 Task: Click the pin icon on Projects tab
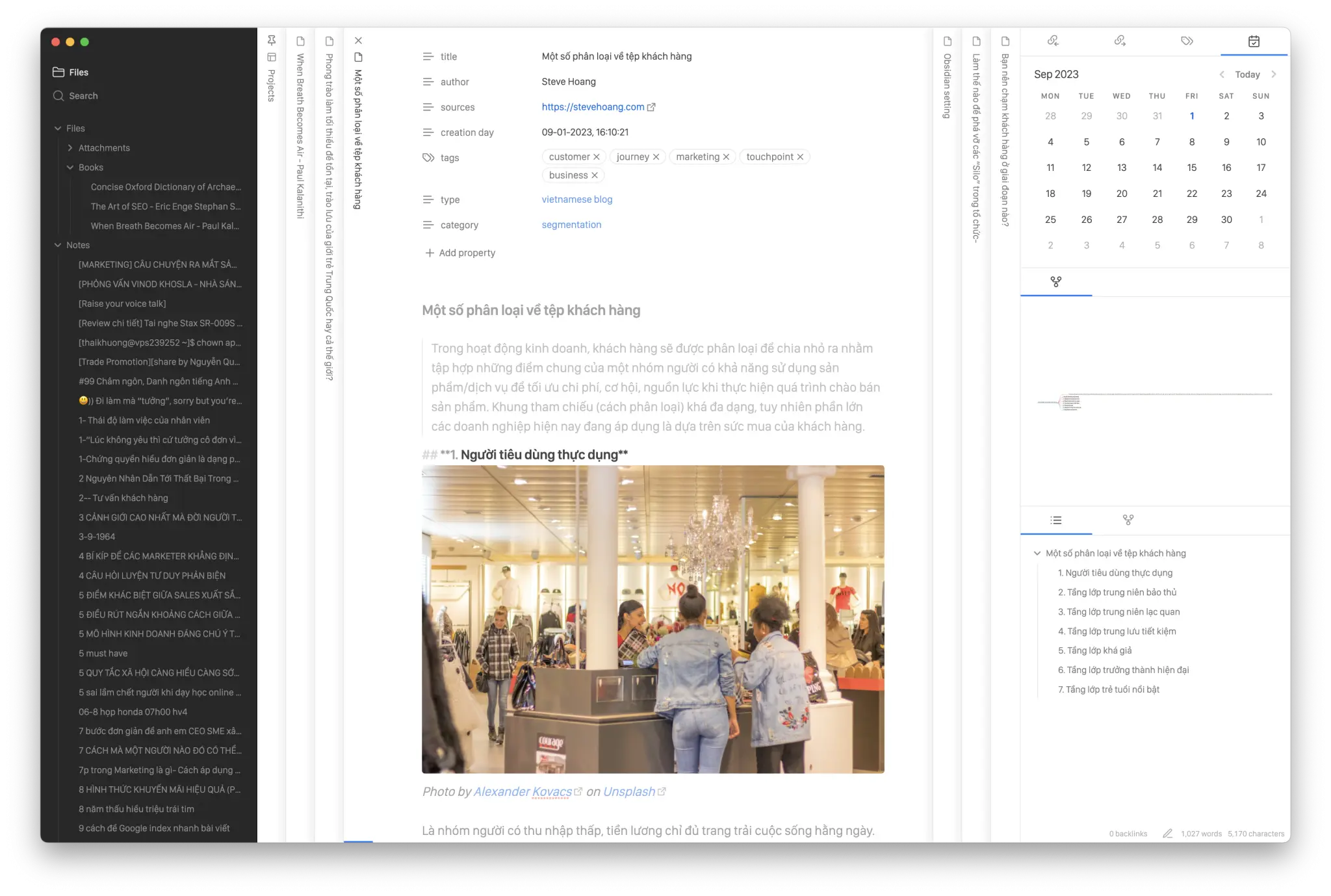point(272,40)
